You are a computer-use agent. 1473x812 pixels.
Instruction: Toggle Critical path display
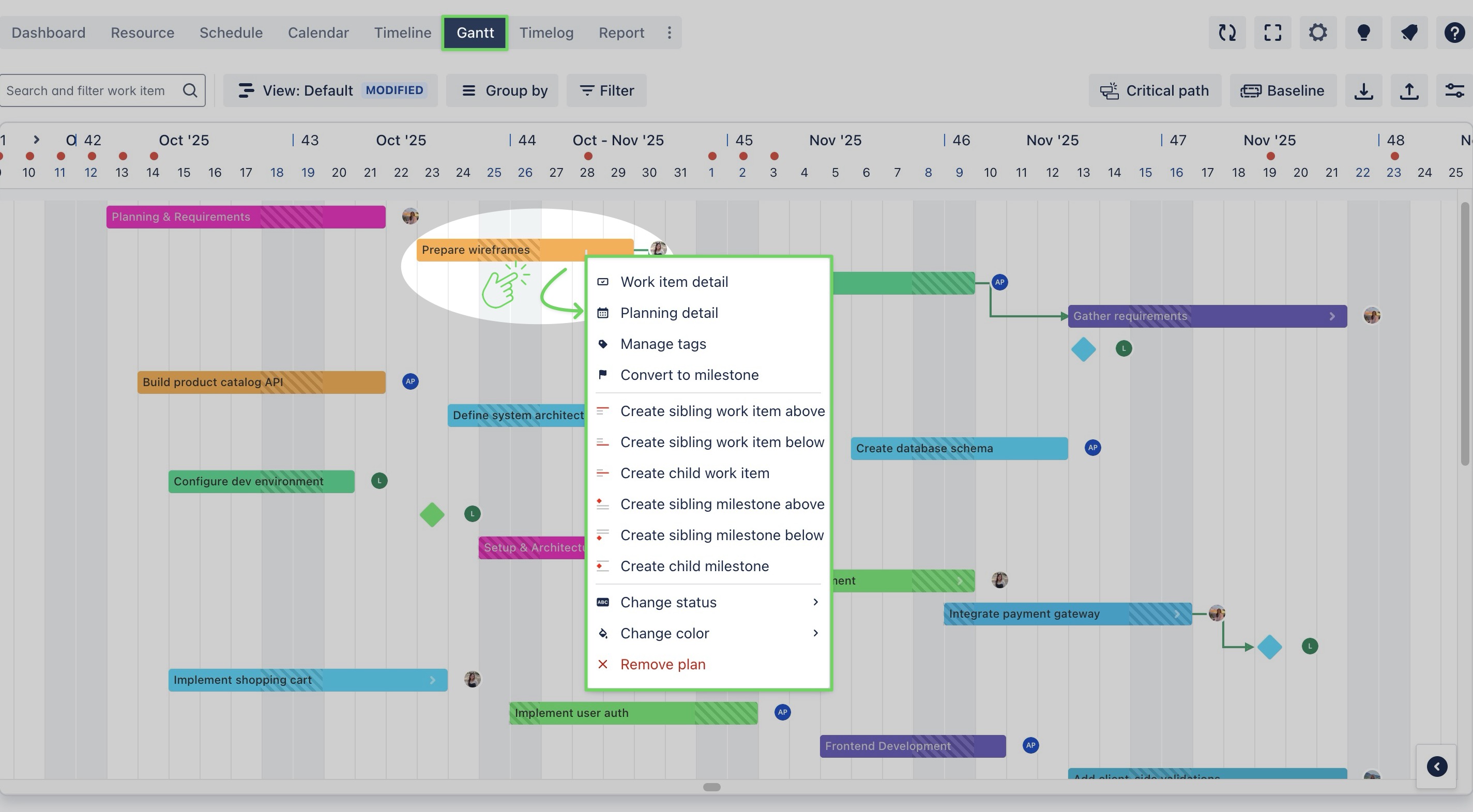point(1155,90)
